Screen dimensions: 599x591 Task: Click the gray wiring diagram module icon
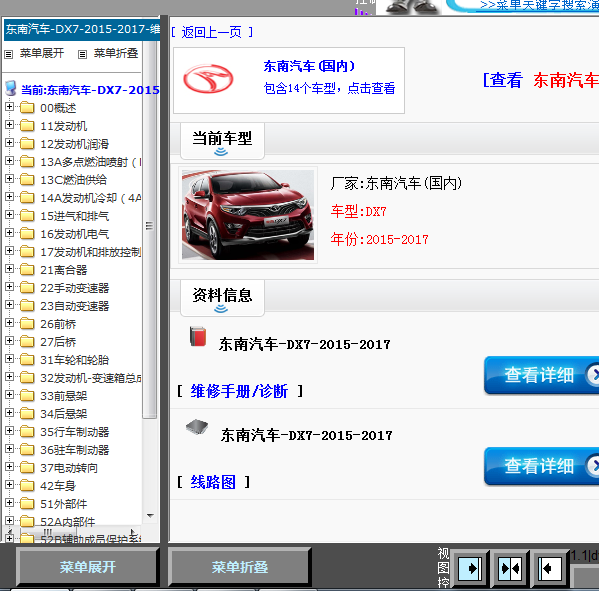point(197,427)
